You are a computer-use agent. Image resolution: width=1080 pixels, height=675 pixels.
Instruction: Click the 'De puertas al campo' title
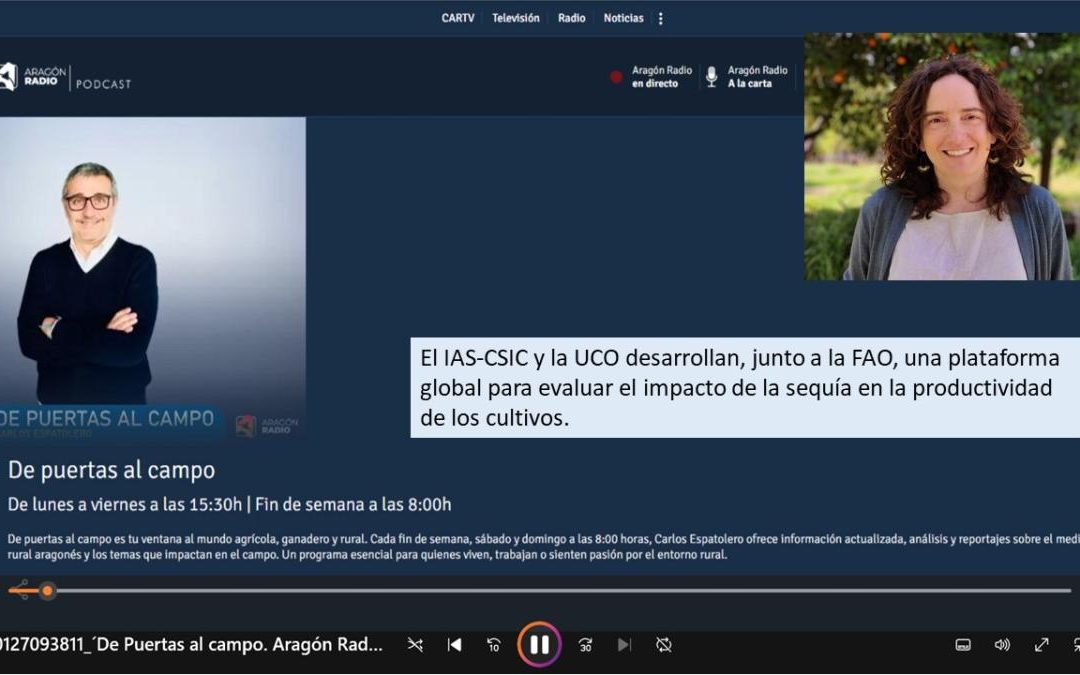point(112,470)
